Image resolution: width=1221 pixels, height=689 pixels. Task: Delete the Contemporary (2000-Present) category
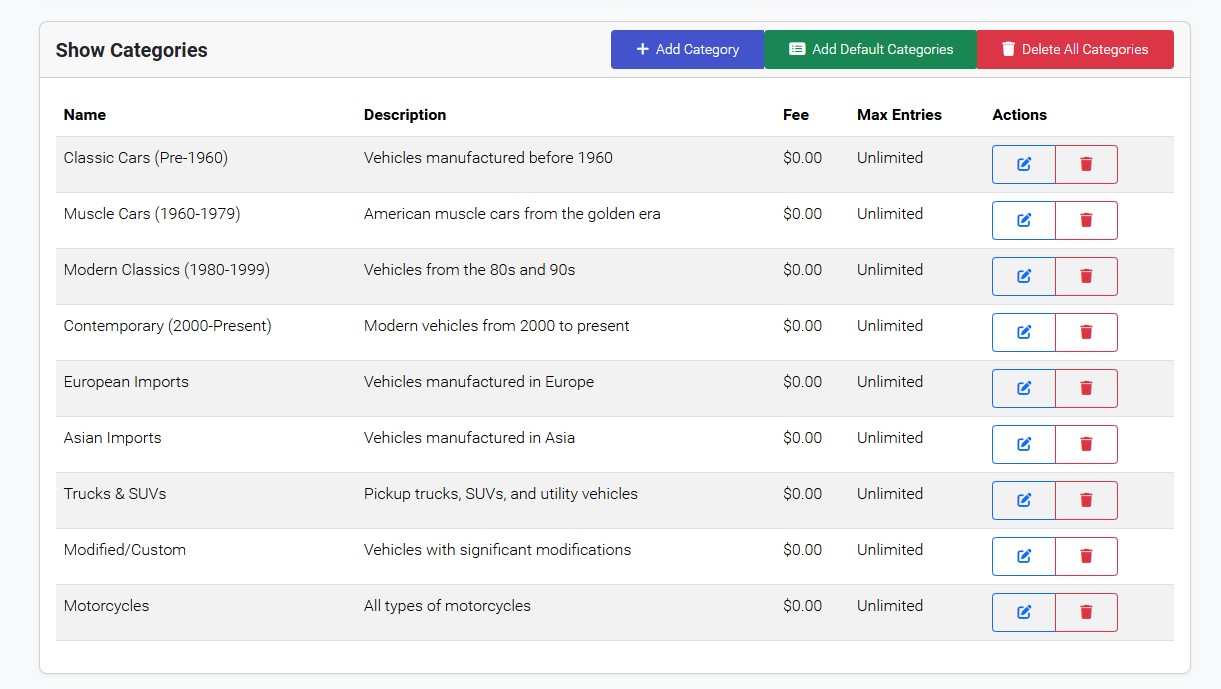coord(1086,332)
